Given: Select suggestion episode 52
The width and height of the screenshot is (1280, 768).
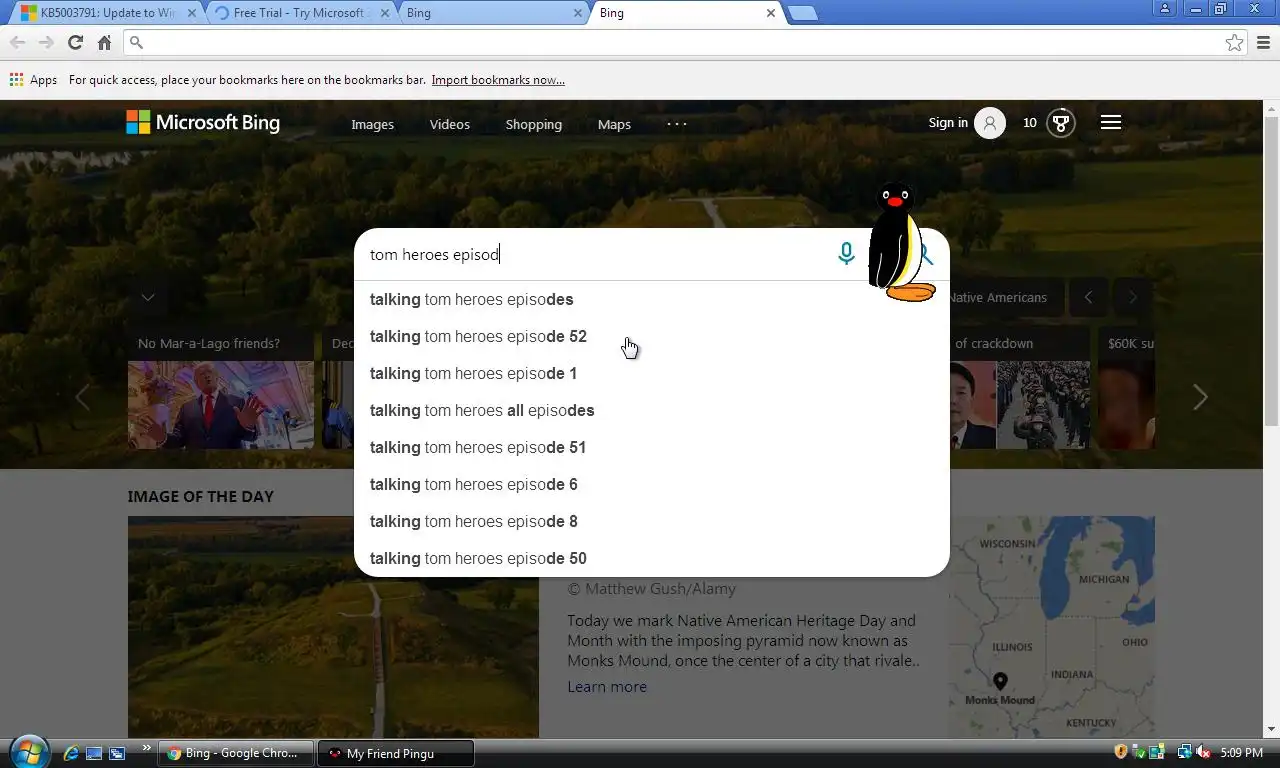Looking at the screenshot, I should click(x=652, y=336).
